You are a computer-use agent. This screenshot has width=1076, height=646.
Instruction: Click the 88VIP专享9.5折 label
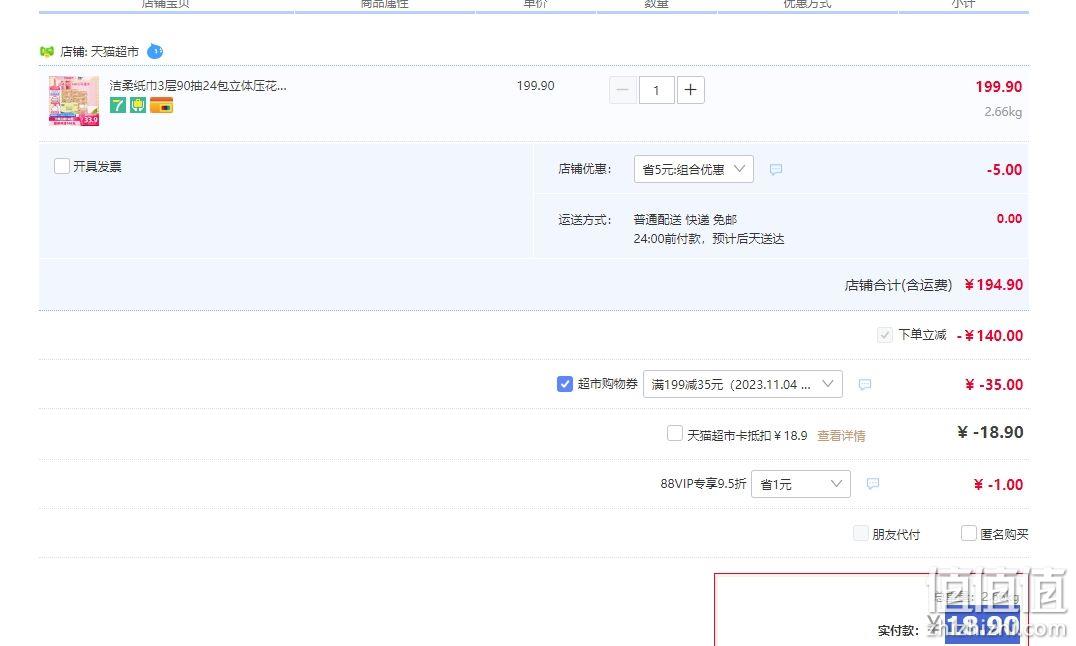(x=703, y=484)
